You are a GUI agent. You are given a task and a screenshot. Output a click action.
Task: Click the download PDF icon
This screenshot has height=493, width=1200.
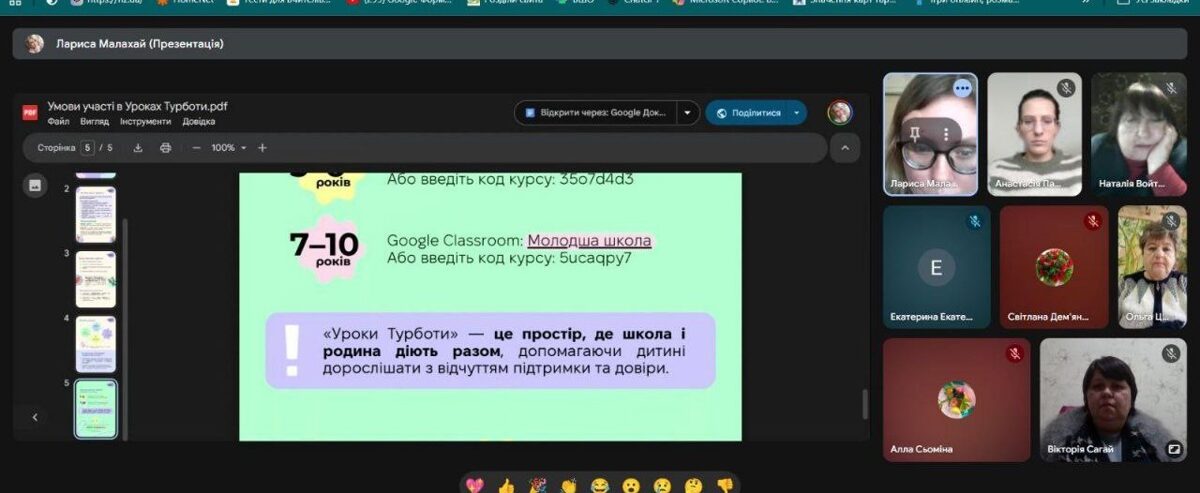pos(138,148)
